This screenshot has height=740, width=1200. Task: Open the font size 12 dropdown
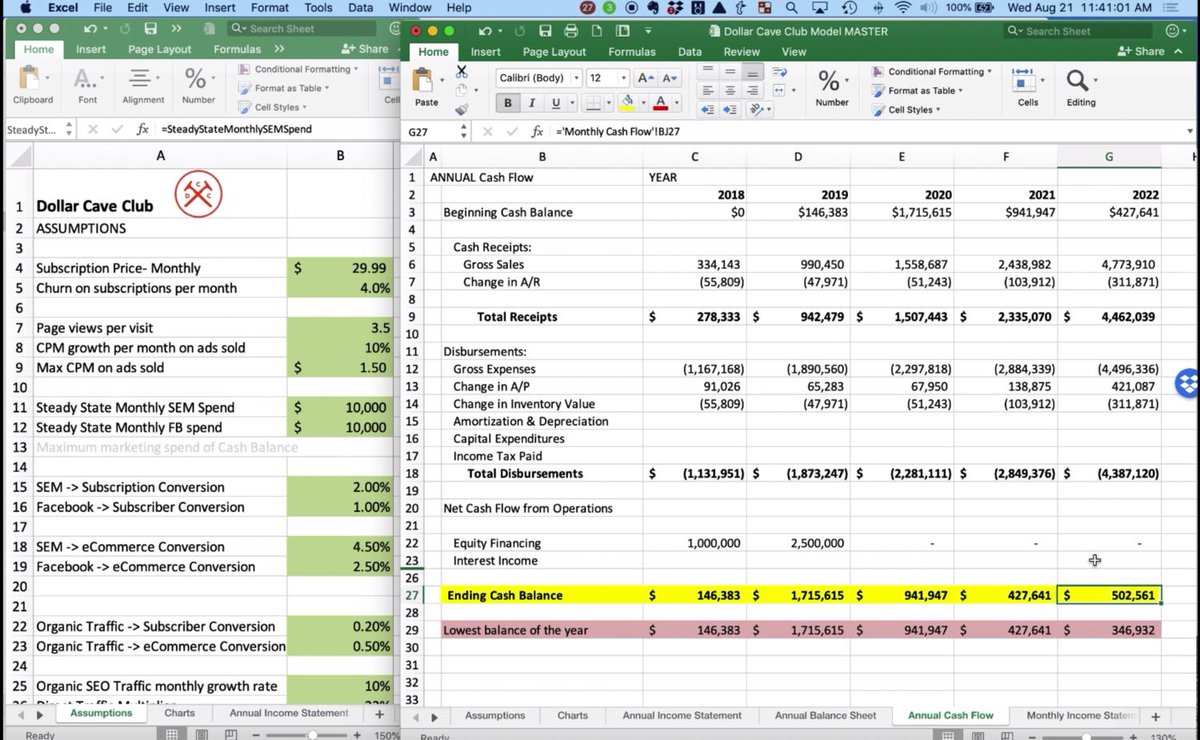(x=625, y=78)
